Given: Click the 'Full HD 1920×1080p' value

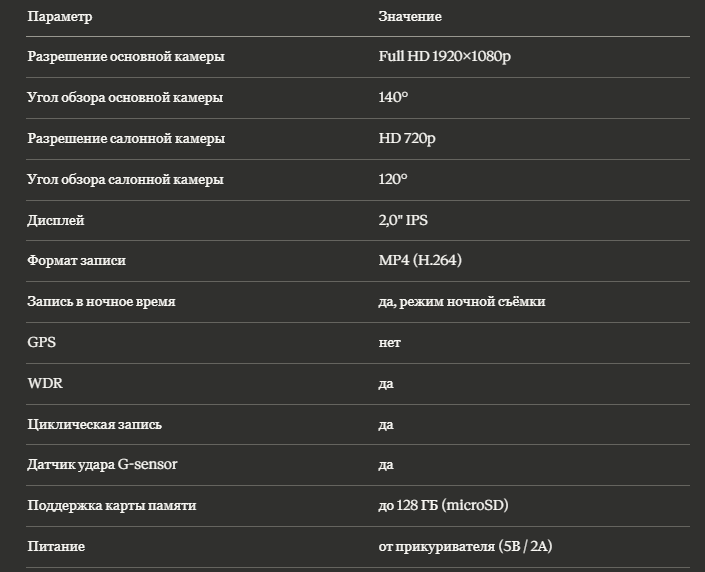Looking at the screenshot, I should pos(444,57).
